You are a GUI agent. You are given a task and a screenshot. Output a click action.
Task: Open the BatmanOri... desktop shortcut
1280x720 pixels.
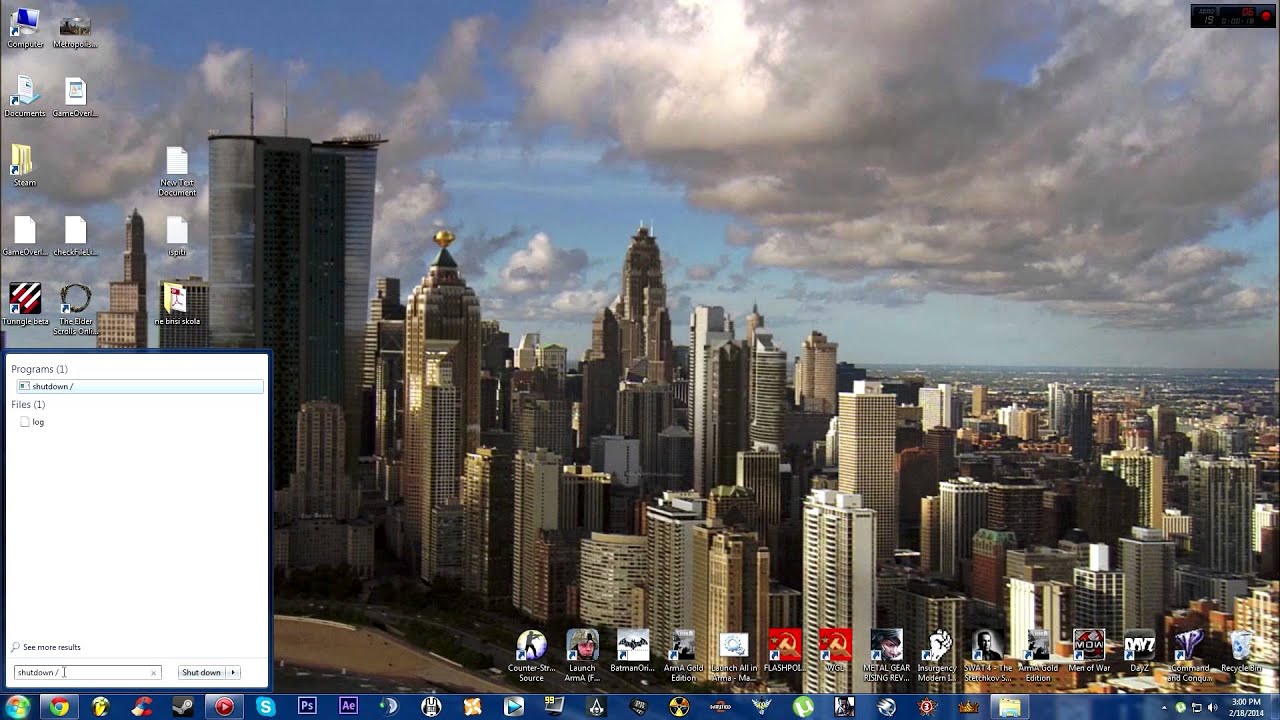(633, 651)
